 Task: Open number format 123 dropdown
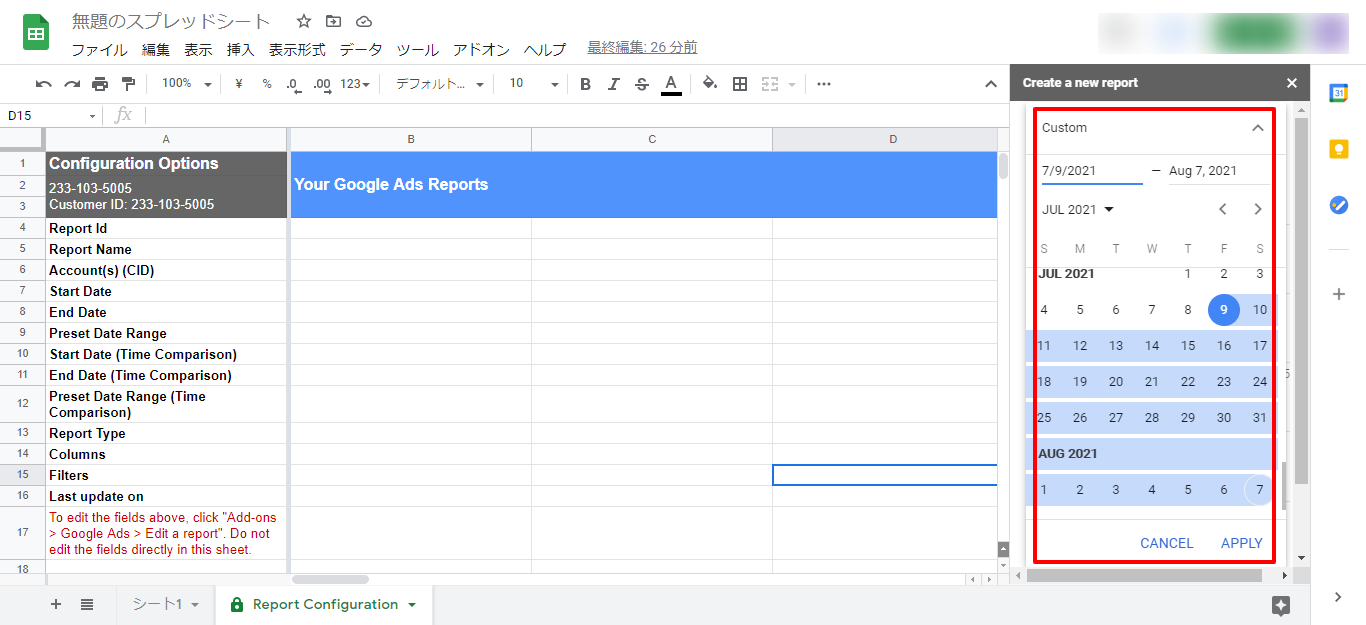pyautogui.click(x=355, y=84)
